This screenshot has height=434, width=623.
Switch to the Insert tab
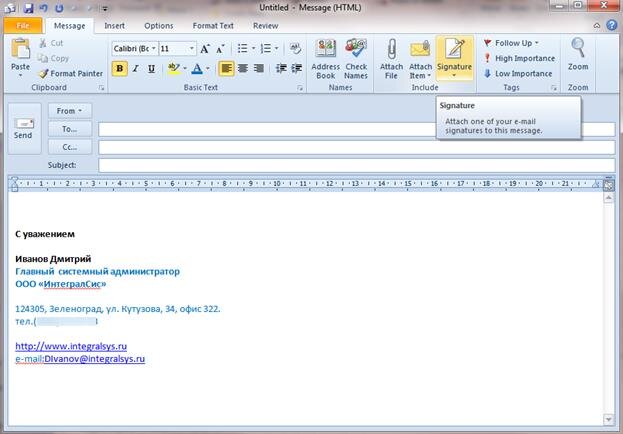(x=114, y=26)
